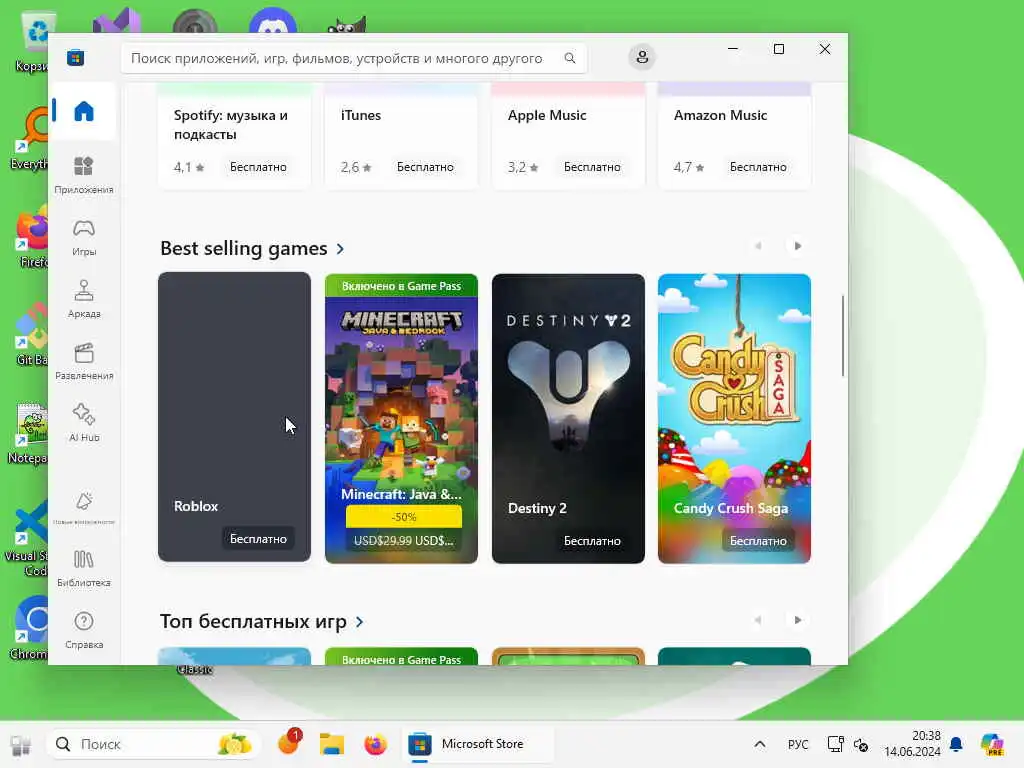The image size is (1024, 768).
Task: Open File Explorer from the taskbar
Action: point(332,744)
